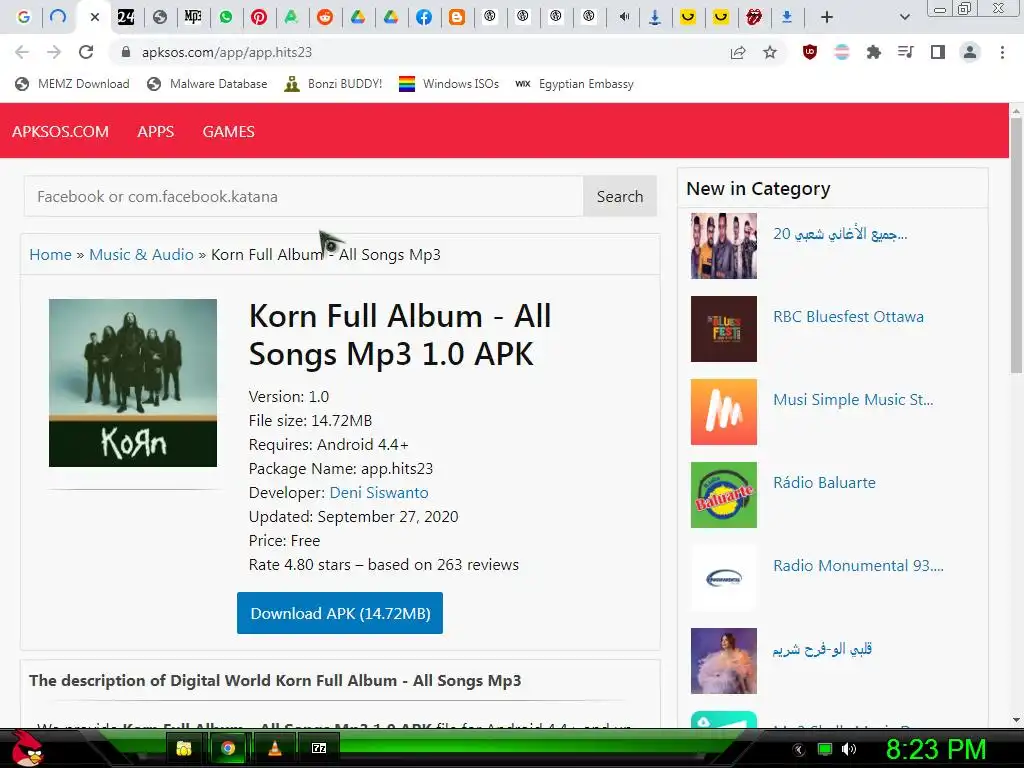Image resolution: width=1024 pixels, height=768 pixels.
Task: Follow the Music & Audio breadcrumb link
Action: (141, 255)
